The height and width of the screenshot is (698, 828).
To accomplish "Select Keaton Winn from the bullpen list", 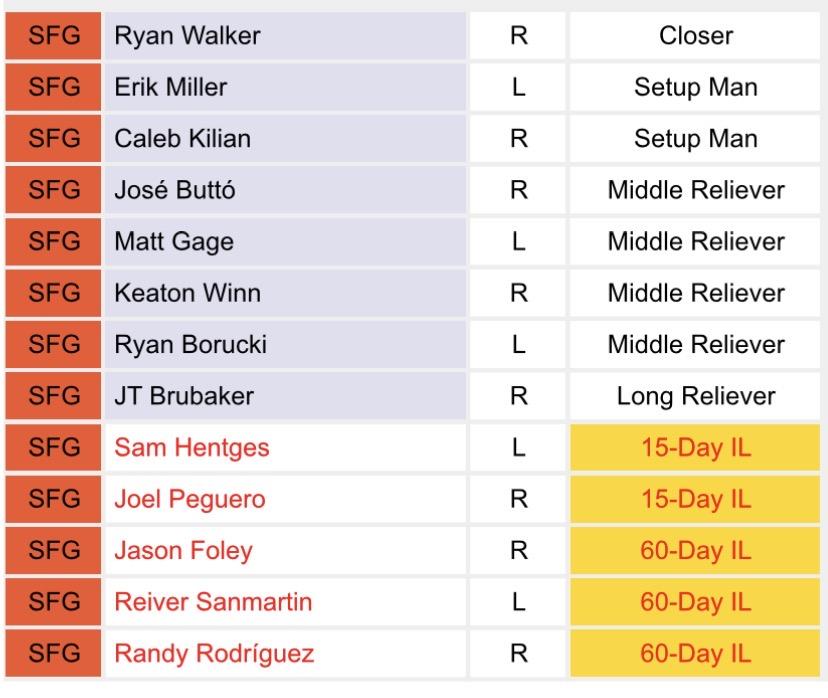I will click(187, 294).
